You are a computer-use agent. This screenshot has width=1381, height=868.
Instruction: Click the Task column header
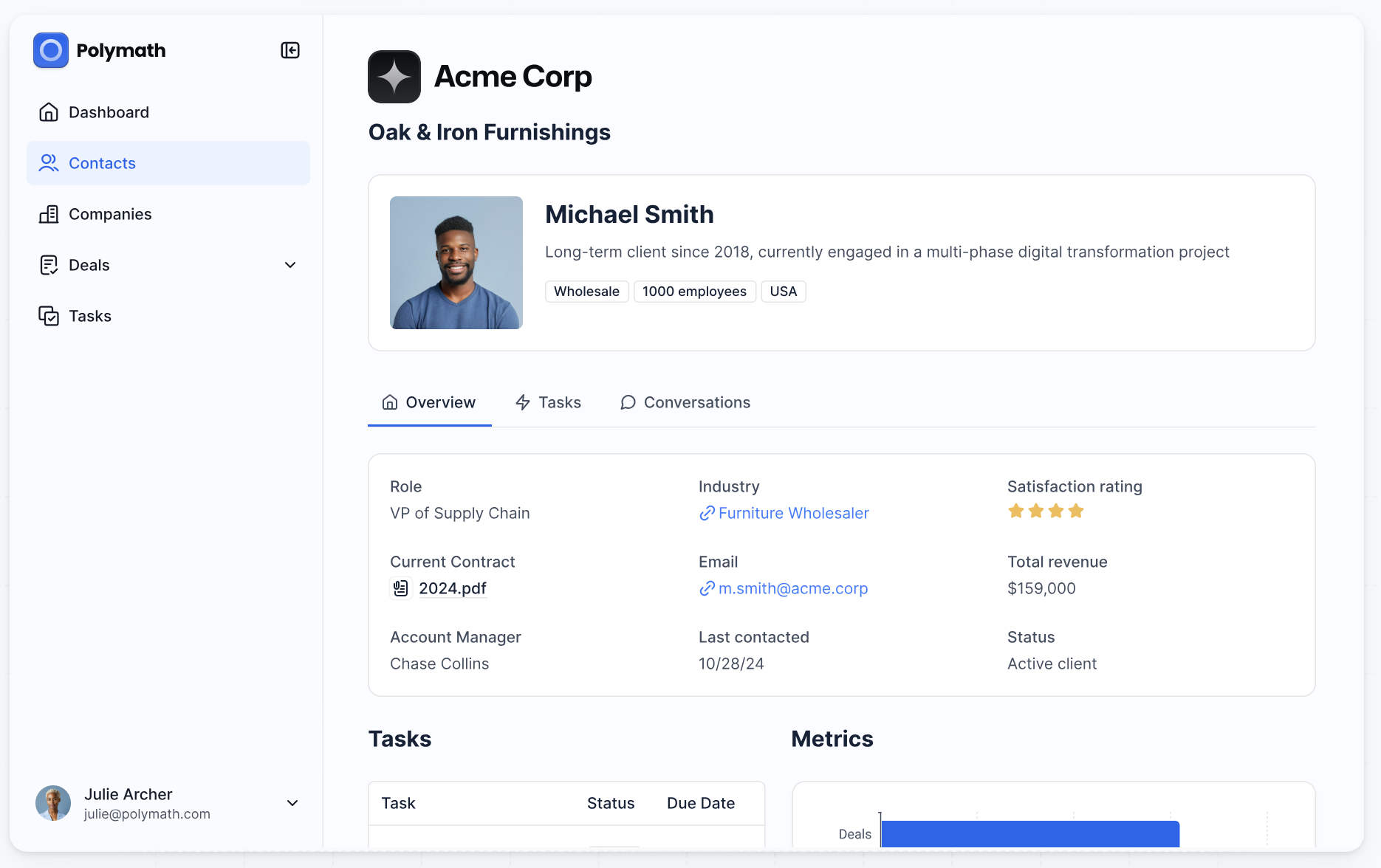pos(398,803)
